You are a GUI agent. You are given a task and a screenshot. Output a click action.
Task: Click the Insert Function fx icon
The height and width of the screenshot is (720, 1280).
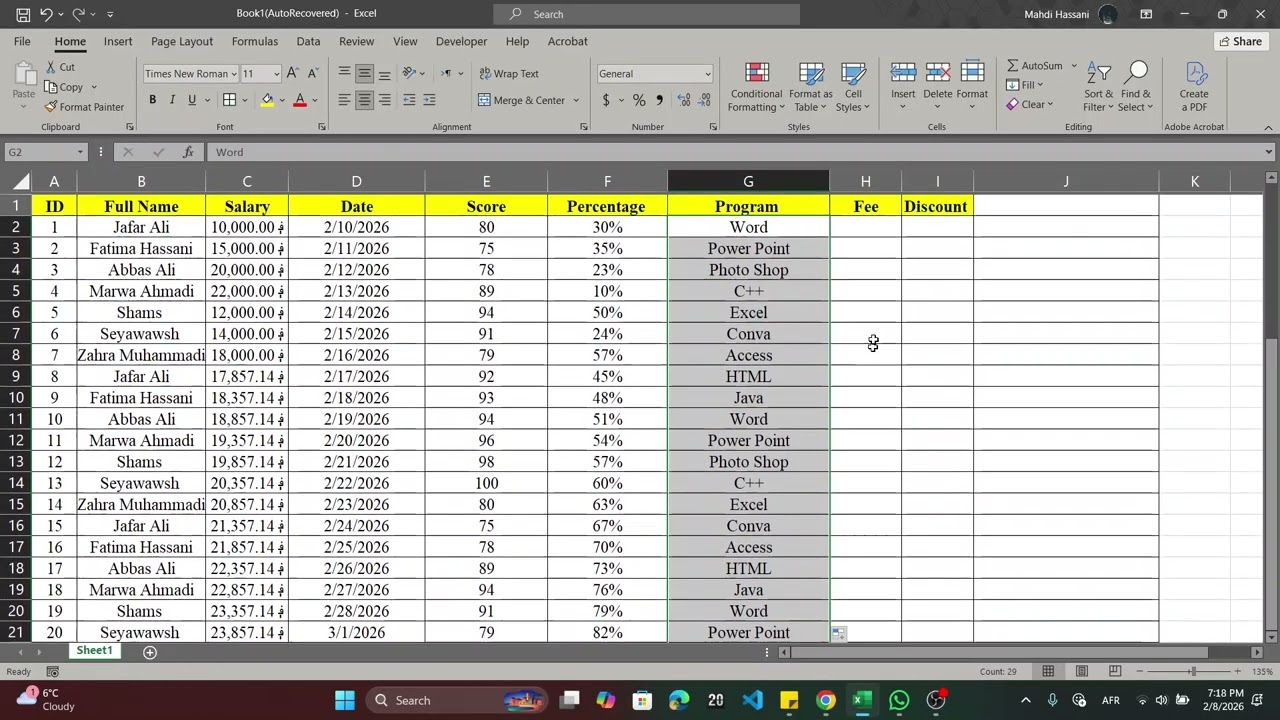(x=188, y=152)
